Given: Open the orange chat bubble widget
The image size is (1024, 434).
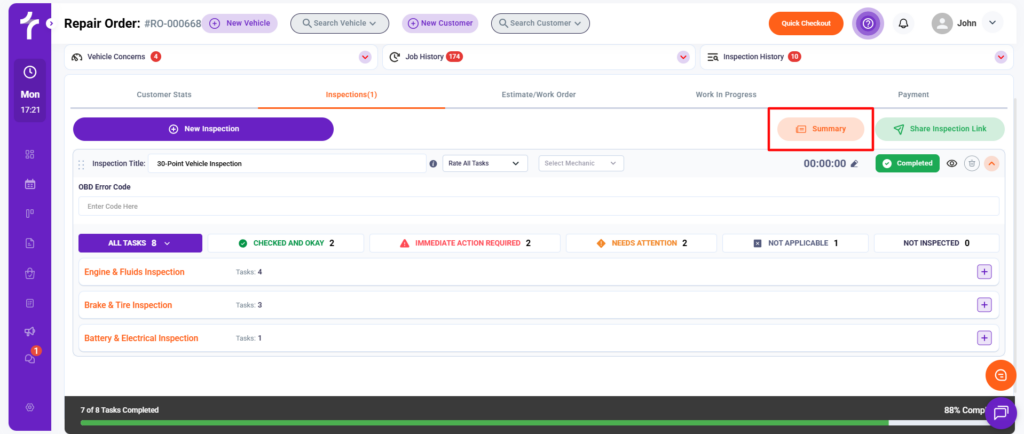Looking at the screenshot, I should coord(1000,375).
